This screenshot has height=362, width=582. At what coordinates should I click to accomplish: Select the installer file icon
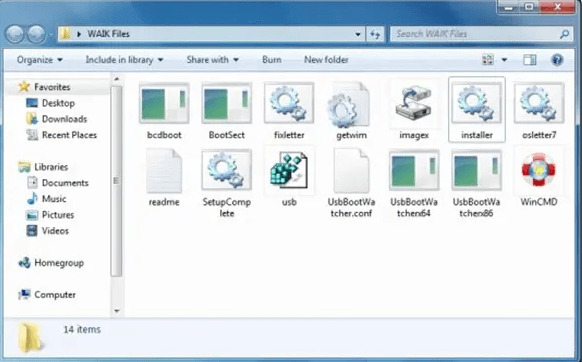[477, 103]
